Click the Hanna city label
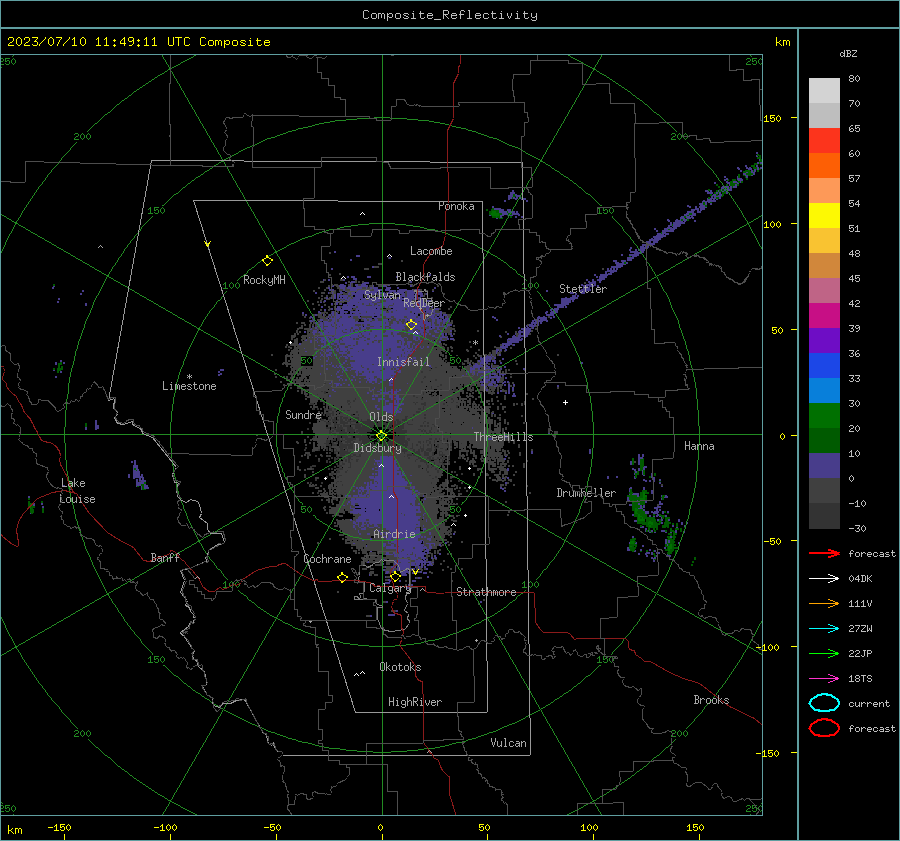The height and width of the screenshot is (841, 900). (699, 446)
